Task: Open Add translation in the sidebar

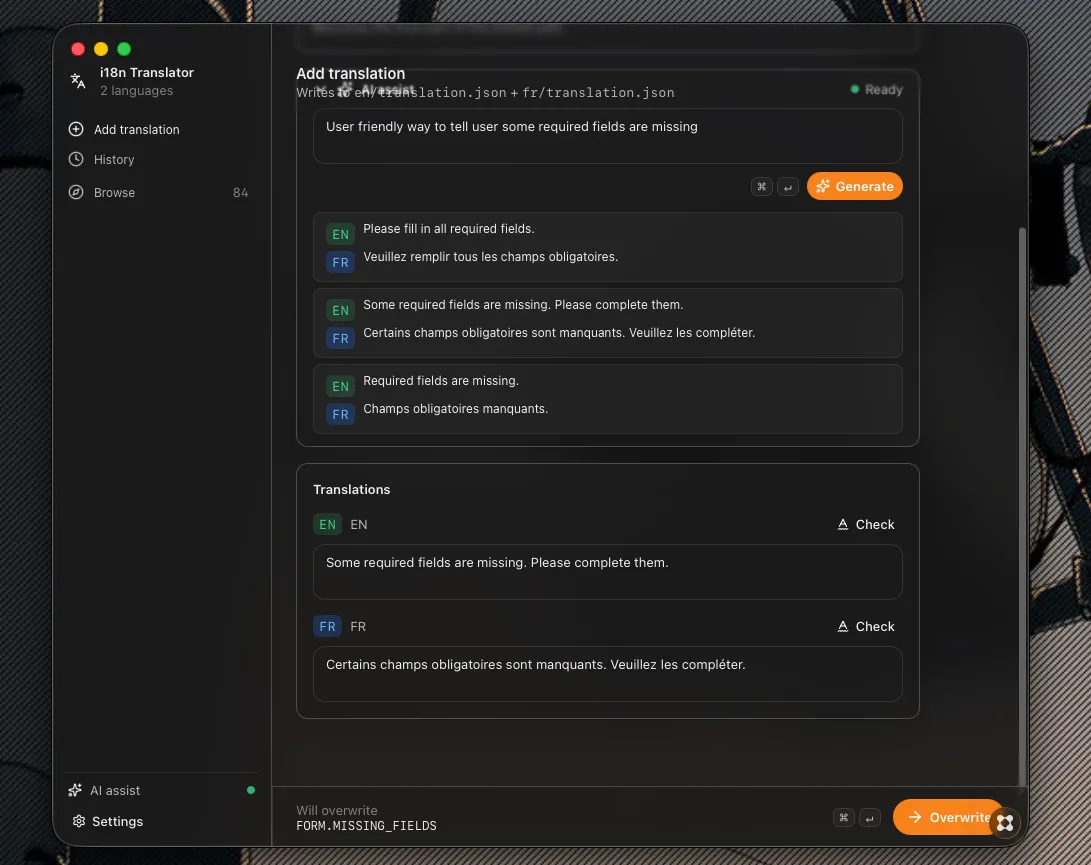Action: coord(159,129)
